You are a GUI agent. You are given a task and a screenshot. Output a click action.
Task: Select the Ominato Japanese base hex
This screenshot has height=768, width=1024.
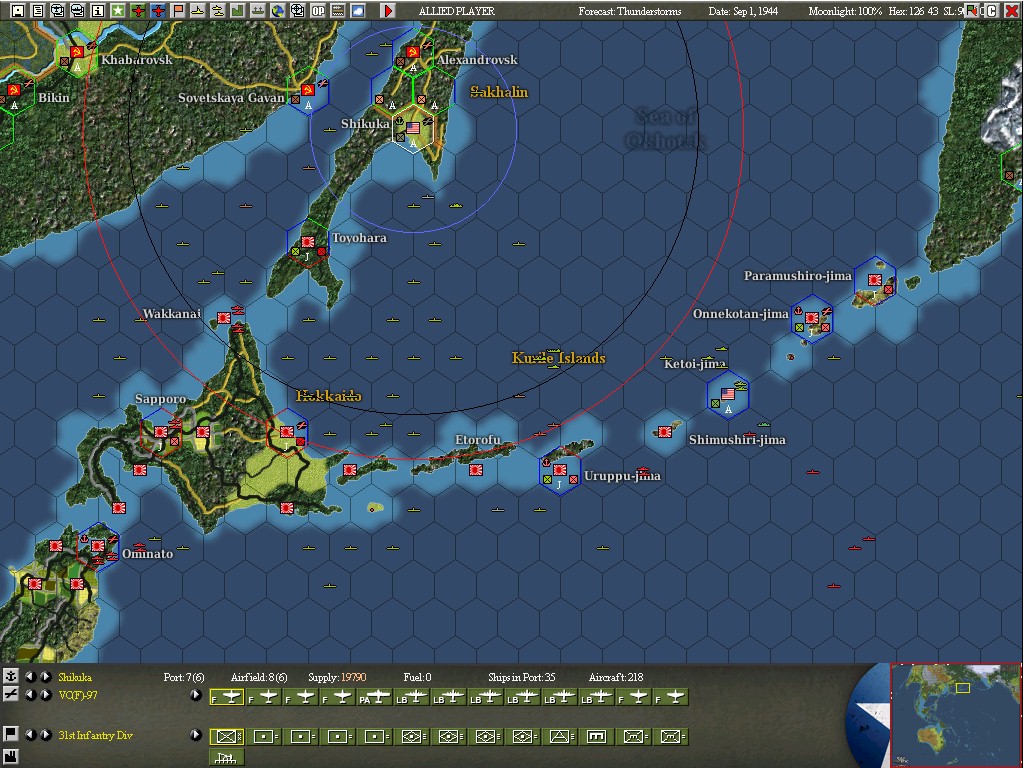point(98,547)
